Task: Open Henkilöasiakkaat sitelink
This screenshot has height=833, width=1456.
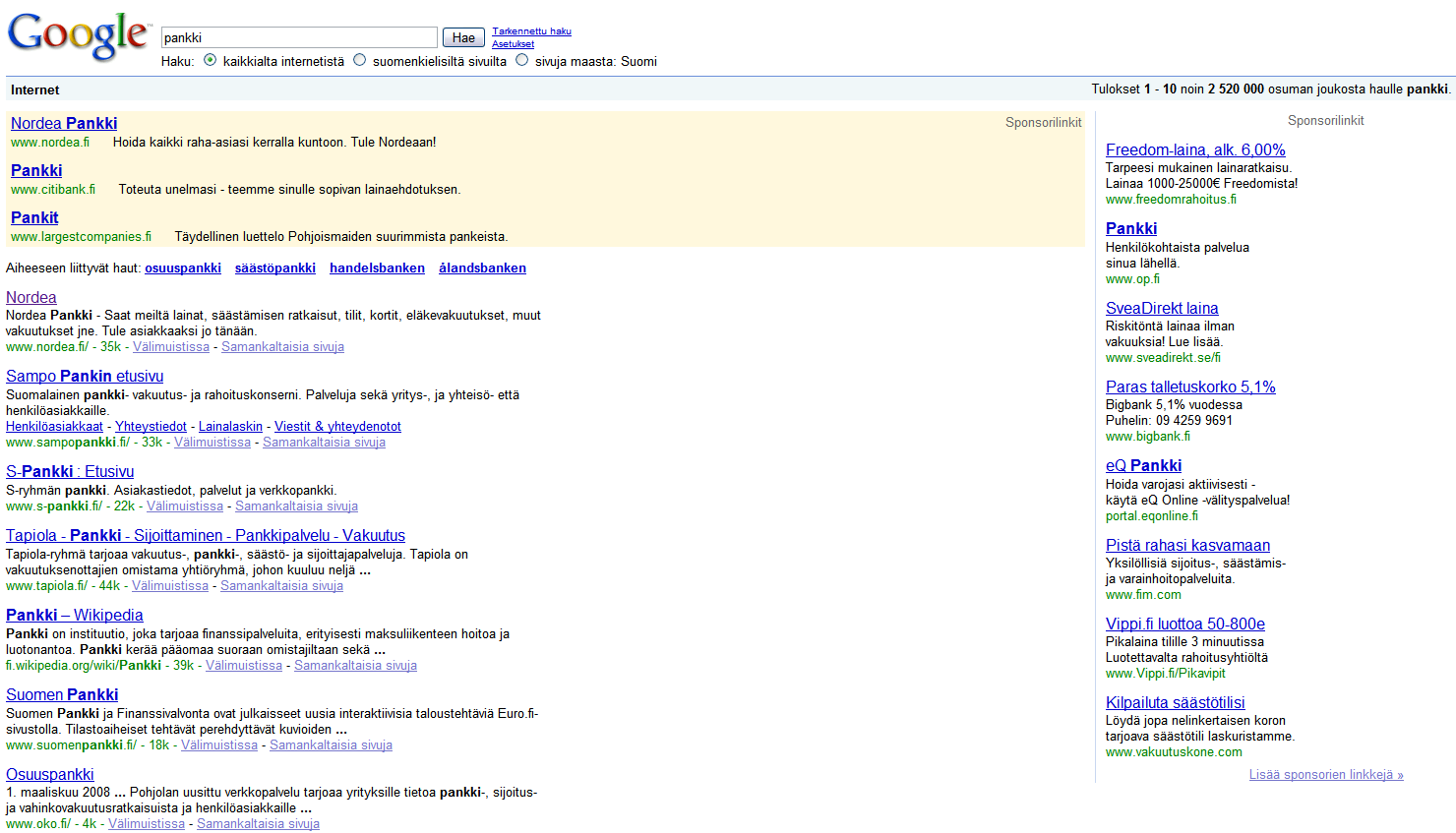Action: coord(54,427)
